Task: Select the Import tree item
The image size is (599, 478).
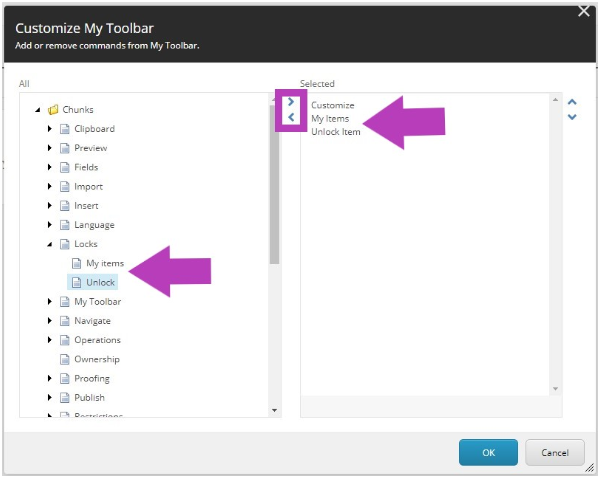Action: point(88,186)
